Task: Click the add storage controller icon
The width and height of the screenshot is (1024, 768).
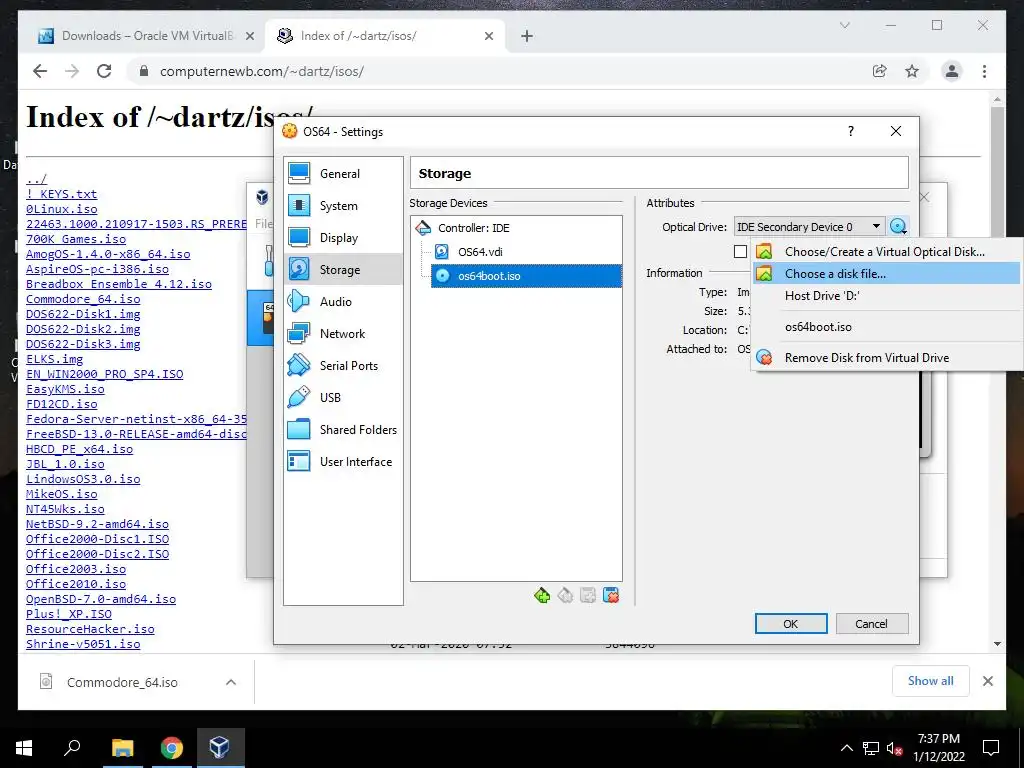Action: [542, 595]
